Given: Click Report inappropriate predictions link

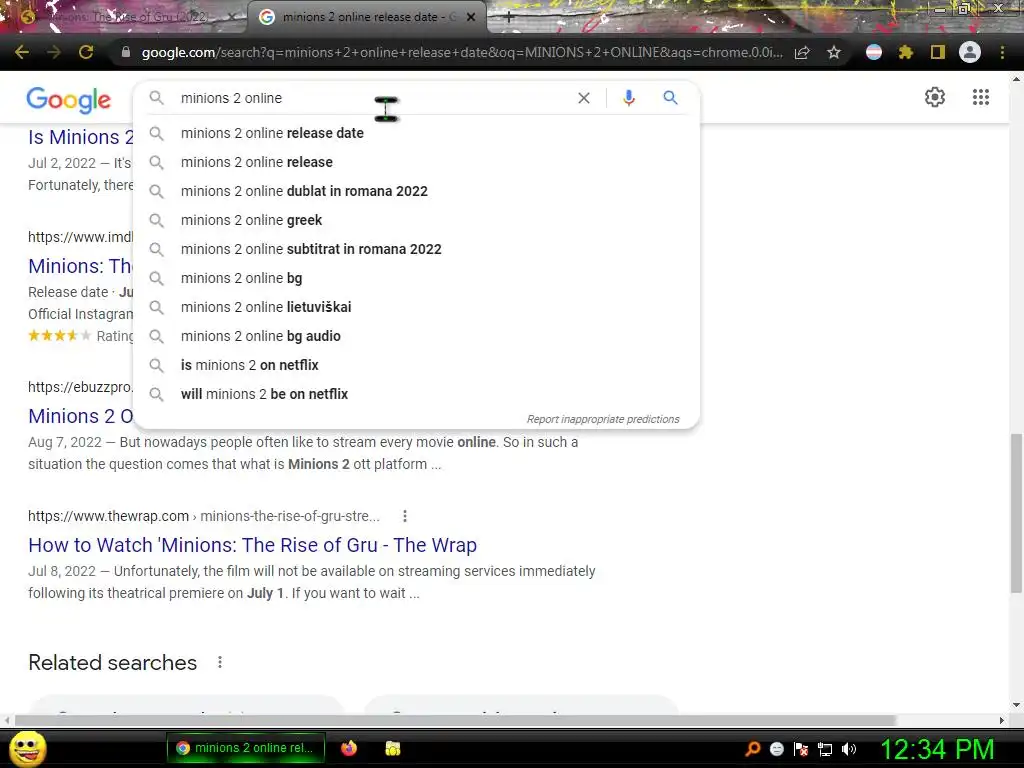Looking at the screenshot, I should (603, 419).
